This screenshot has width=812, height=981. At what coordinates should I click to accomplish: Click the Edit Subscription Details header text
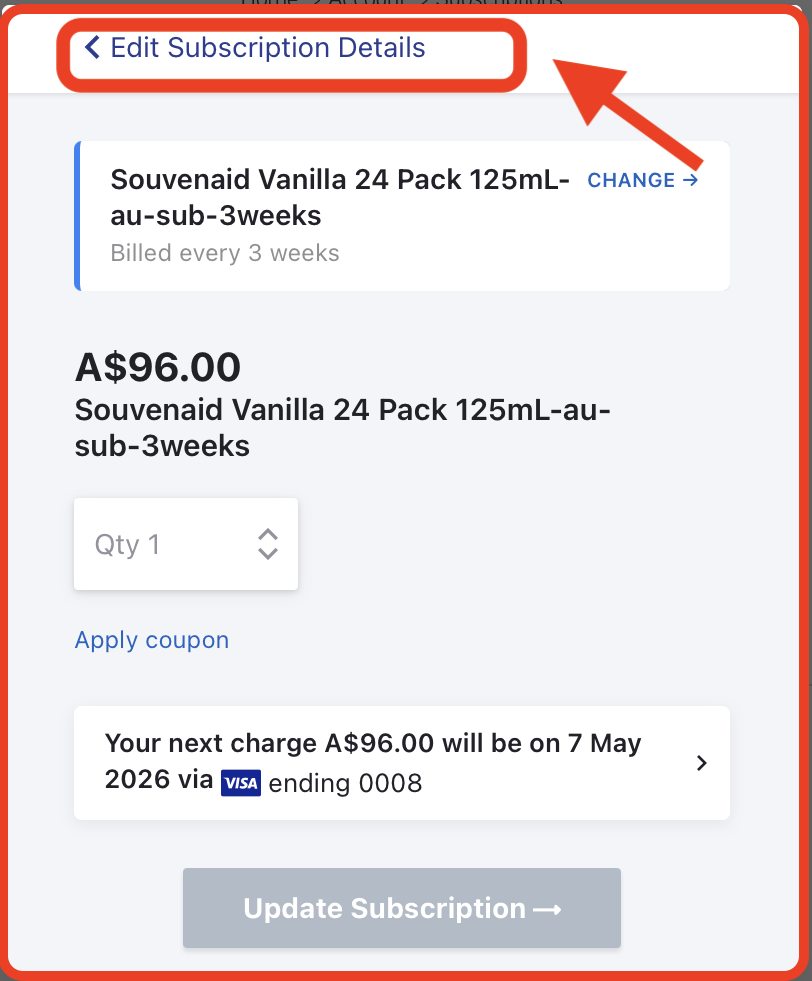[x=268, y=48]
